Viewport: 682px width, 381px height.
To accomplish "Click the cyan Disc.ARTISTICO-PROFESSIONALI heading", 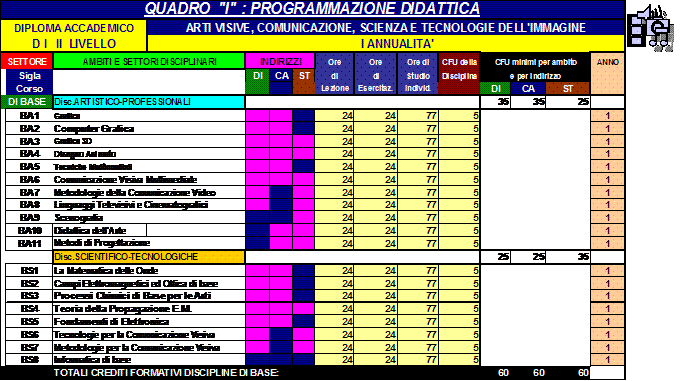I will tap(149, 102).
